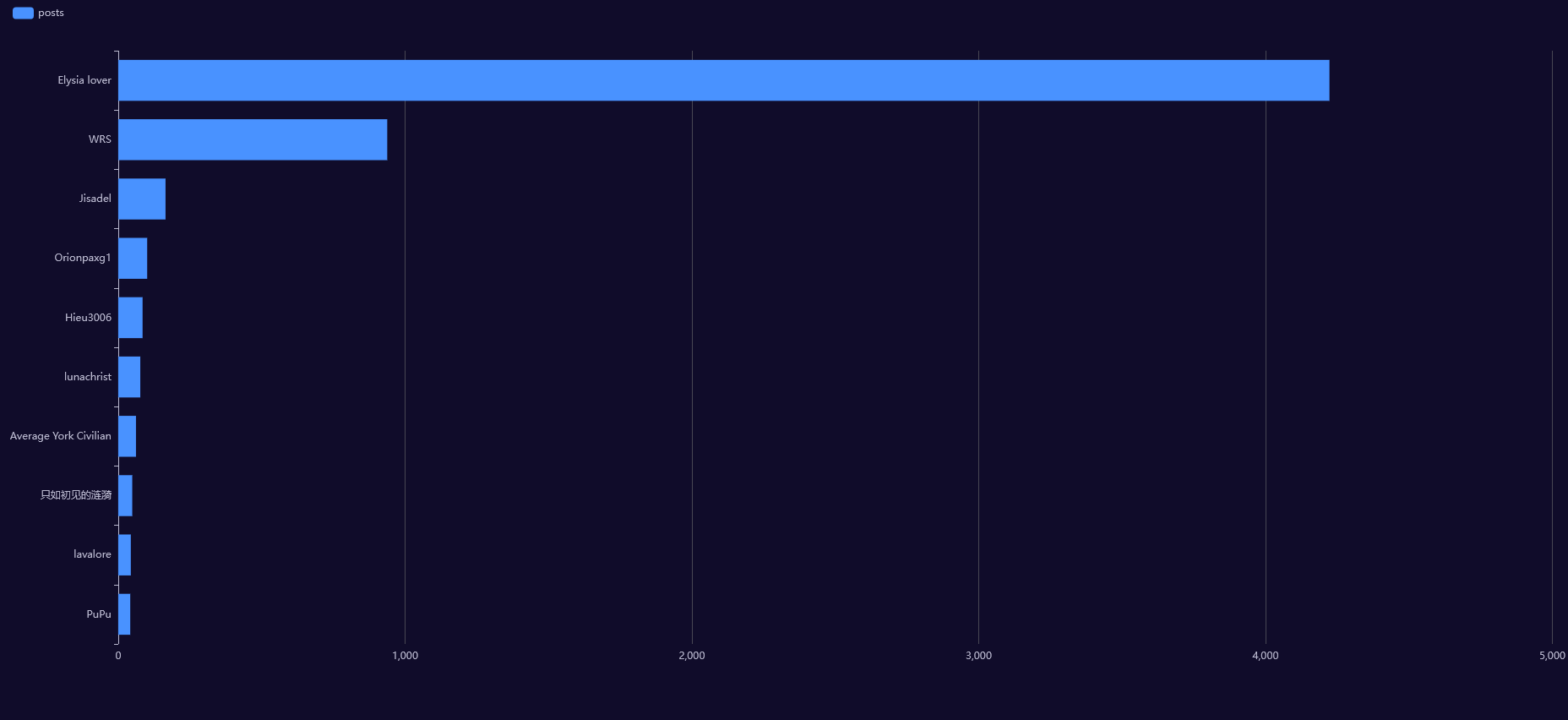
Task: Click the 0 x-axis tick label
Action: click(x=118, y=656)
